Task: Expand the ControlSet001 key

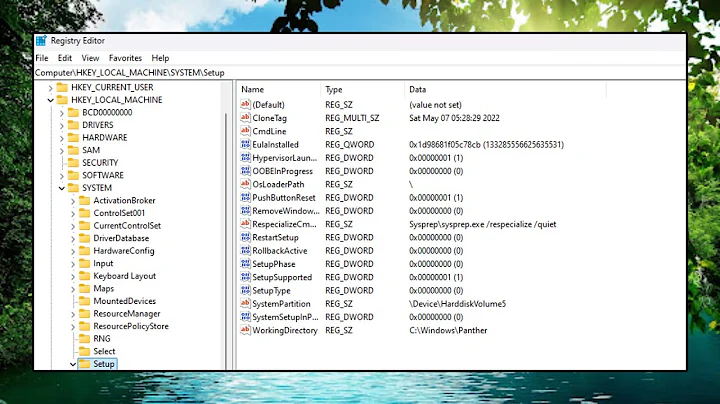Action: [73, 213]
